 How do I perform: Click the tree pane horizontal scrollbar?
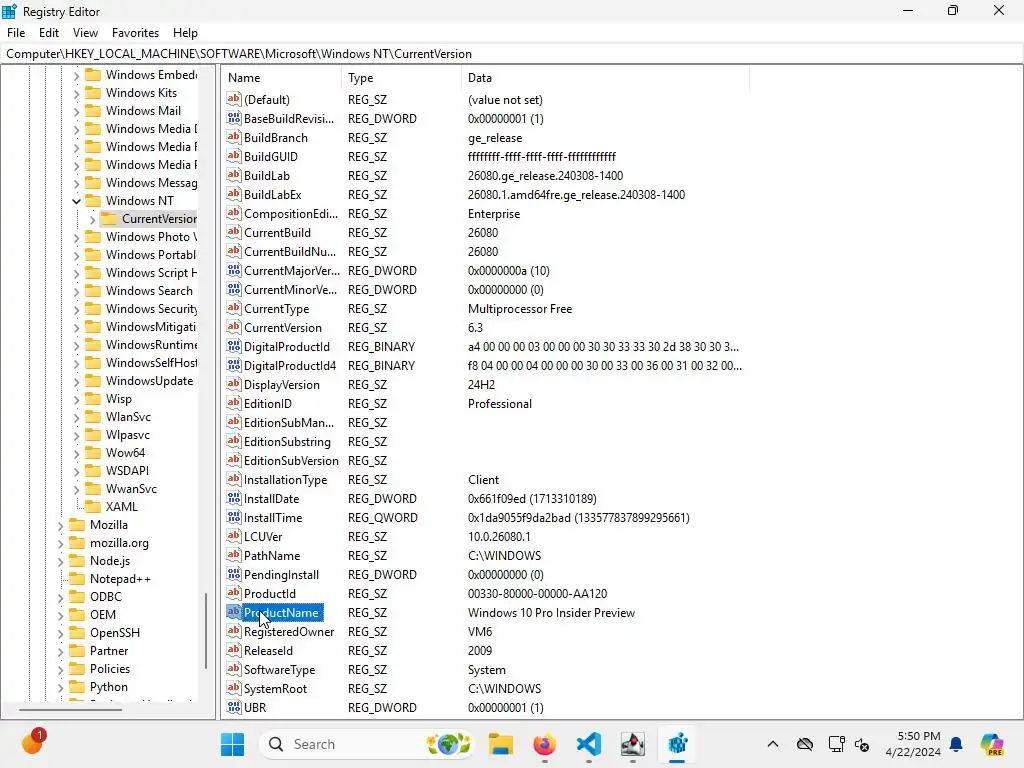click(x=71, y=709)
